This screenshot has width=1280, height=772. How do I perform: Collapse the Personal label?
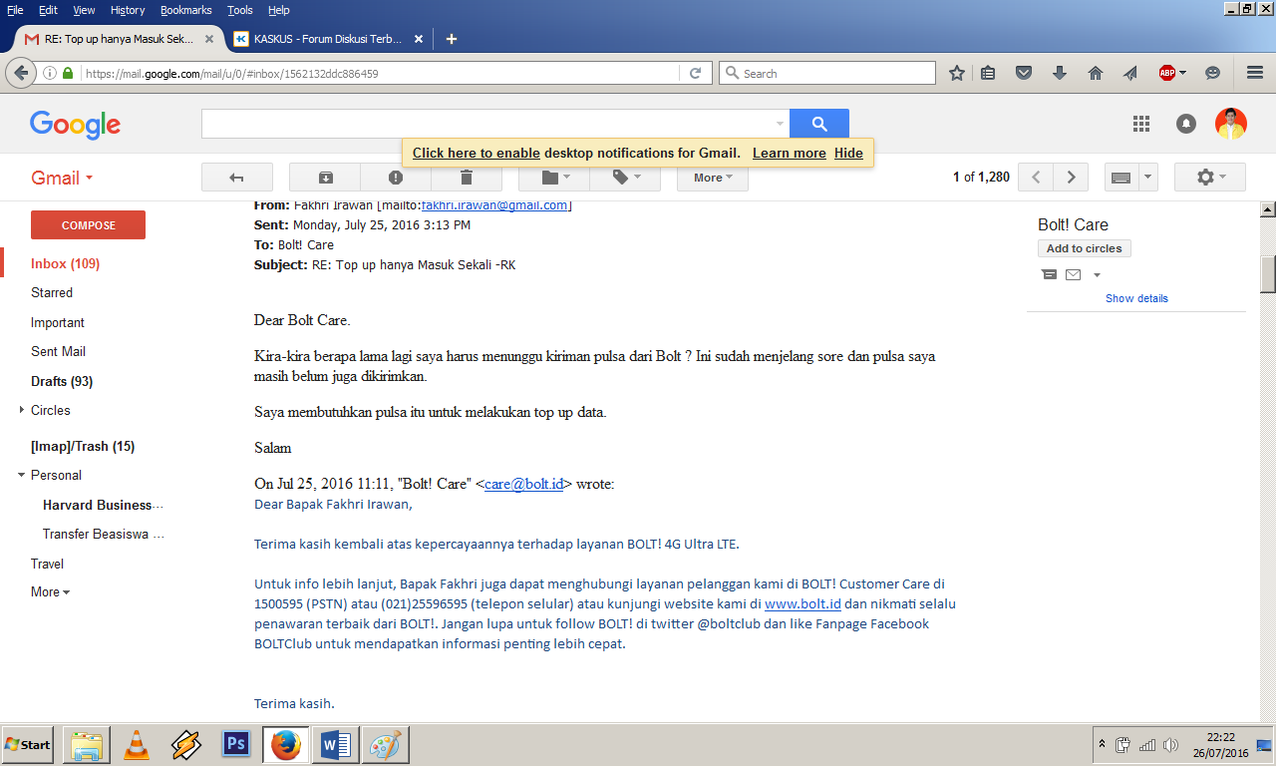pos(22,475)
